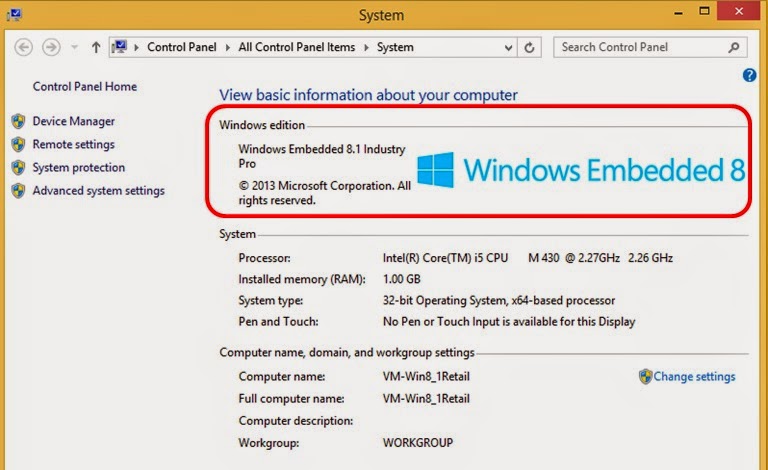Click the Computer name value VM-Win8_1Retail
The image size is (768, 470).
(x=426, y=376)
